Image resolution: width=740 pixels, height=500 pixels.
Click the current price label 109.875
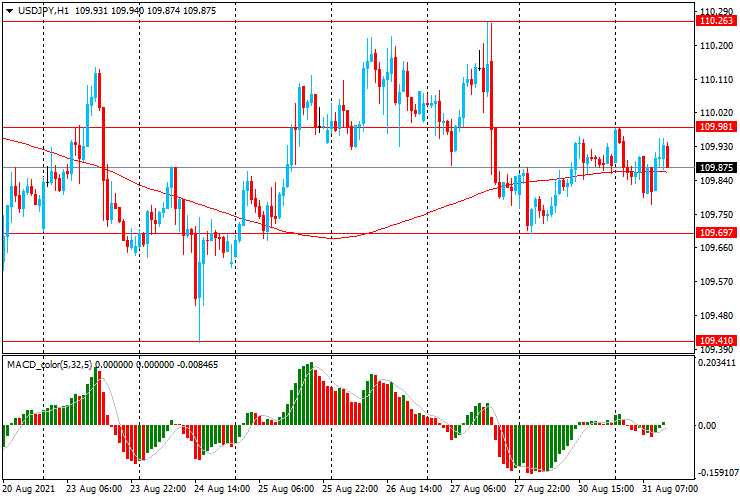coord(716,168)
